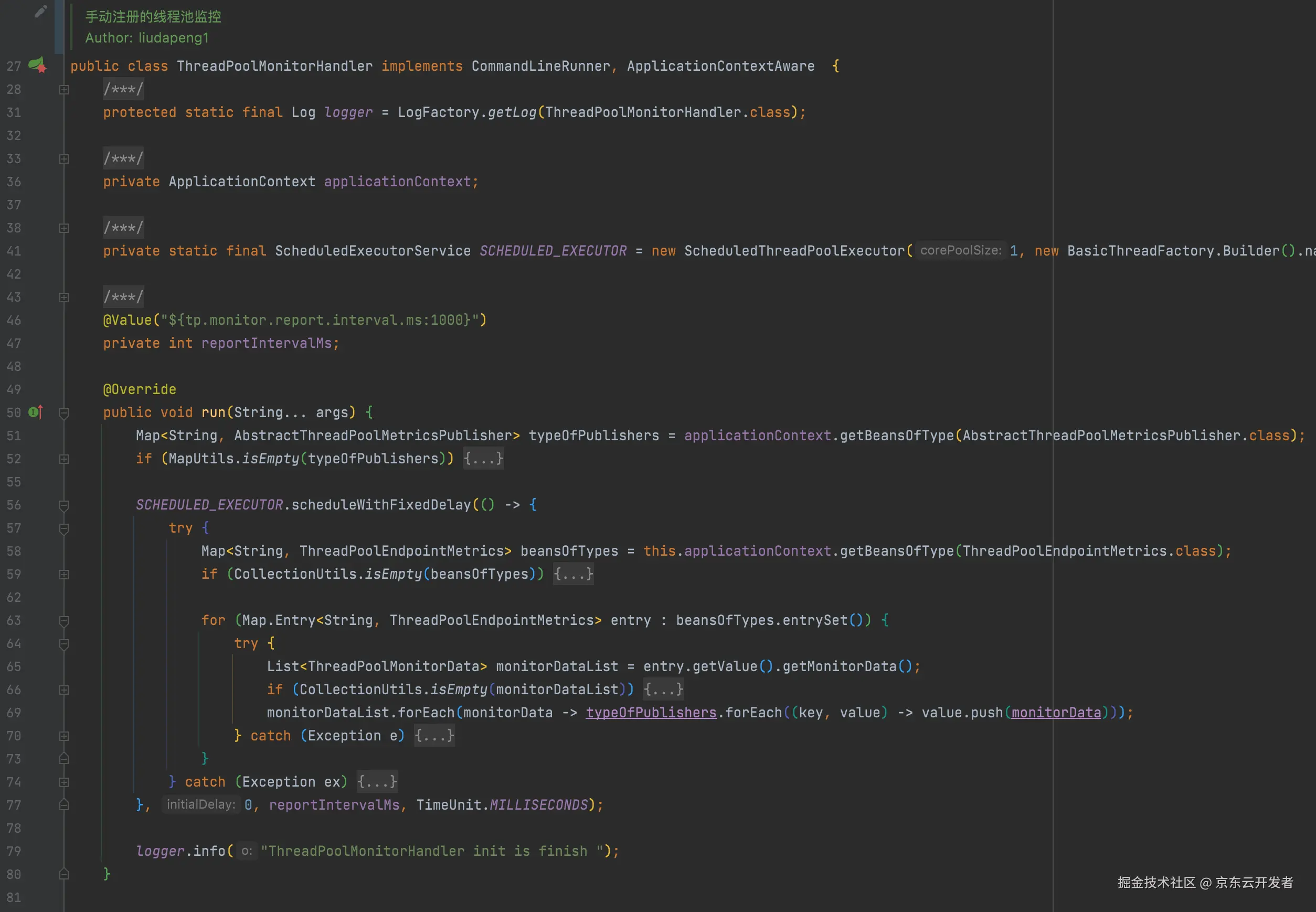The width and height of the screenshot is (1316, 912).
Task: Click the implements-method gutter icon on line 50
Action: [36, 412]
